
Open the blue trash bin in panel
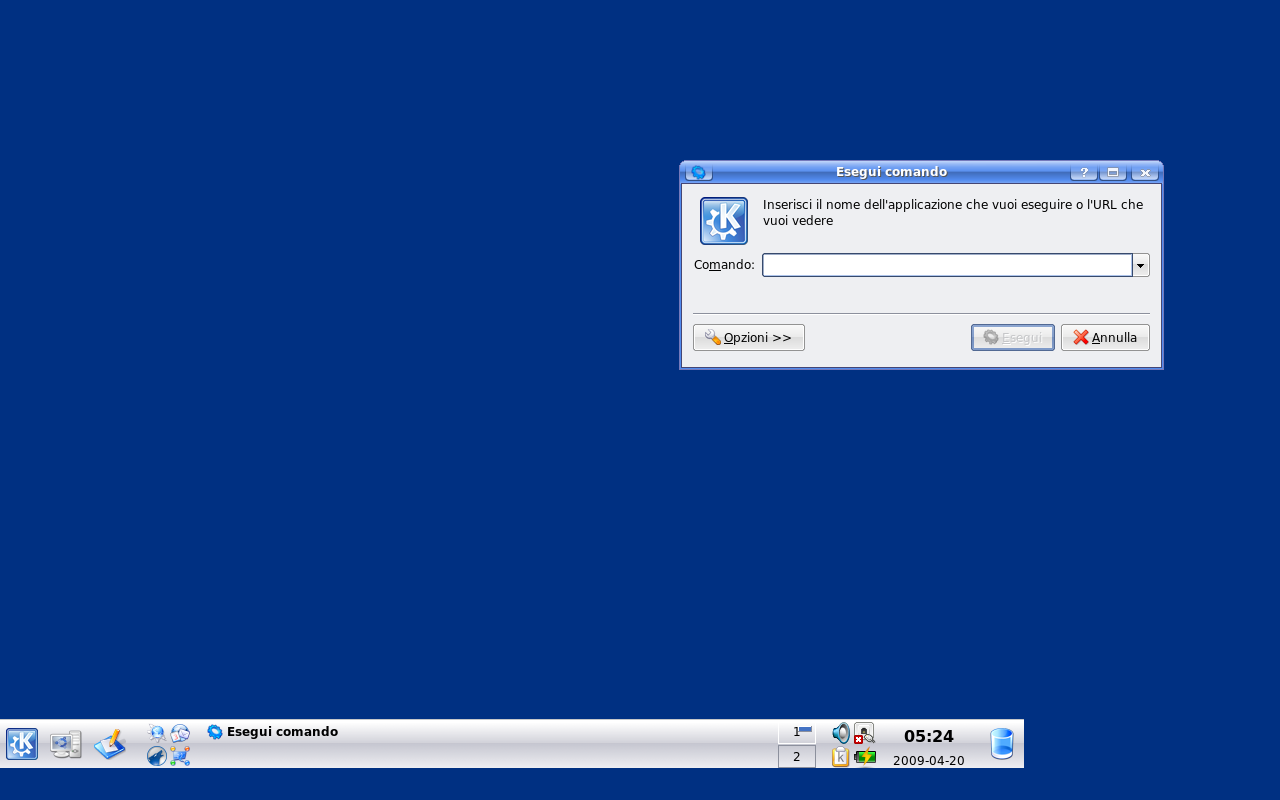click(x=1001, y=744)
